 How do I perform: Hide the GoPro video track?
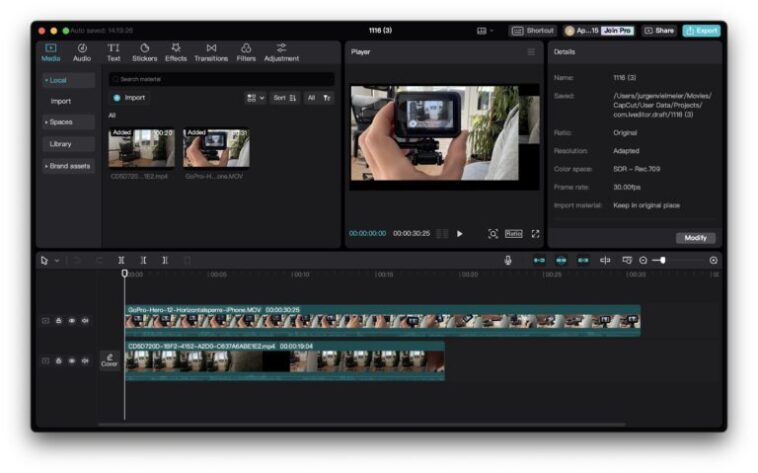tap(72, 321)
